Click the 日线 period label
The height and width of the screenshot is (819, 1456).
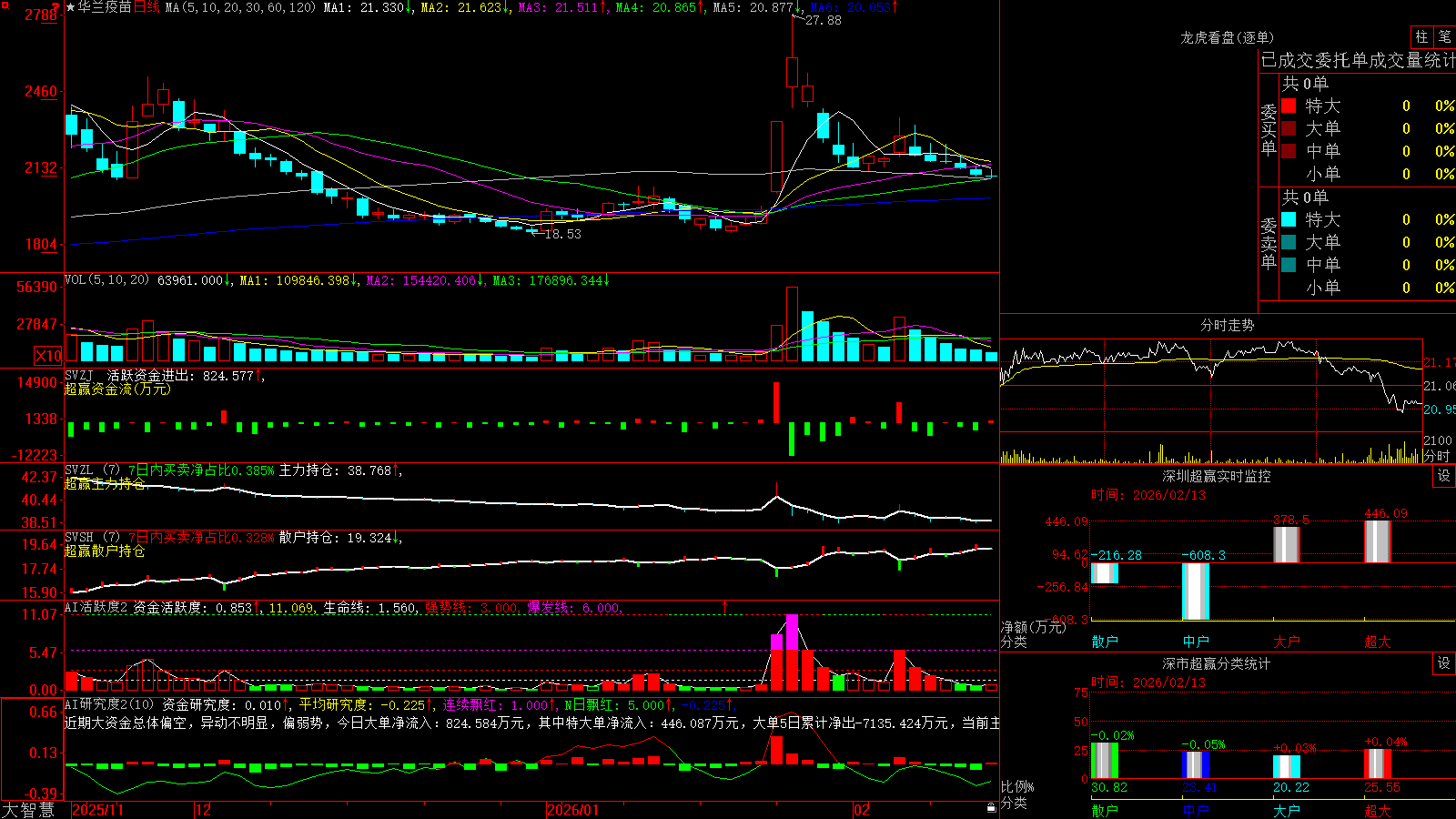[147, 7]
